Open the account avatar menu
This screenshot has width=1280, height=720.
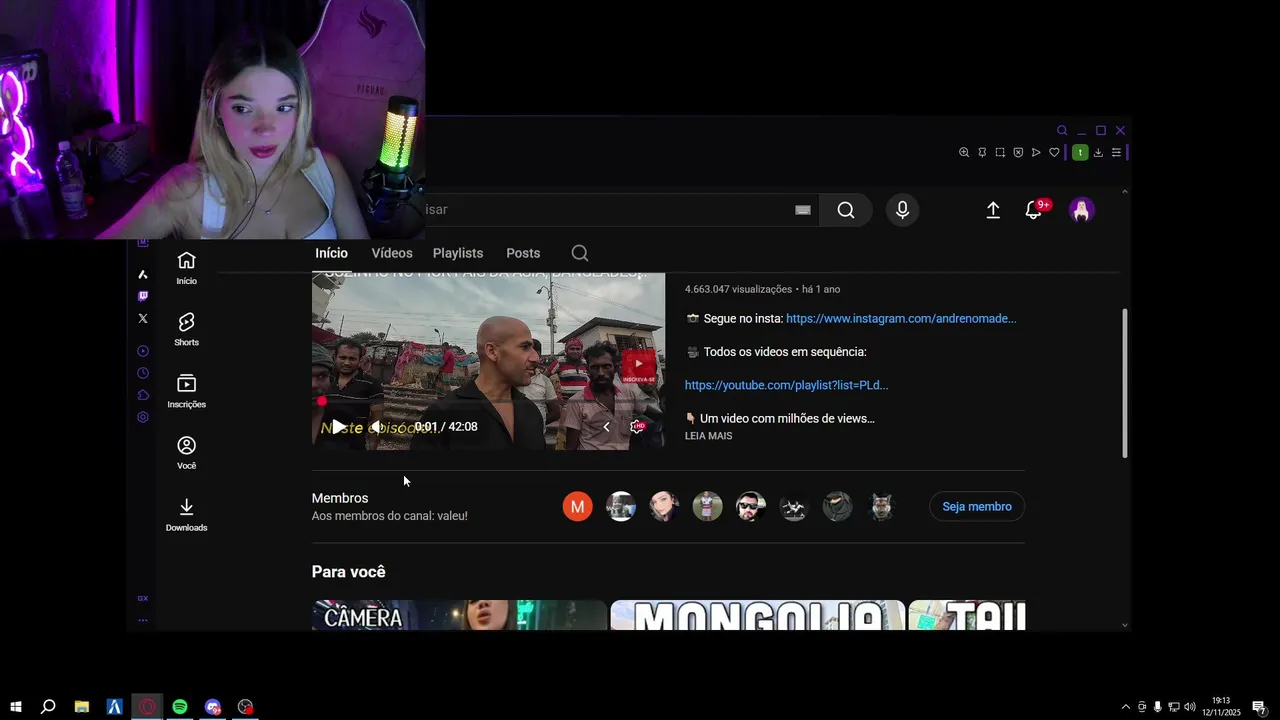click(x=1081, y=210)
